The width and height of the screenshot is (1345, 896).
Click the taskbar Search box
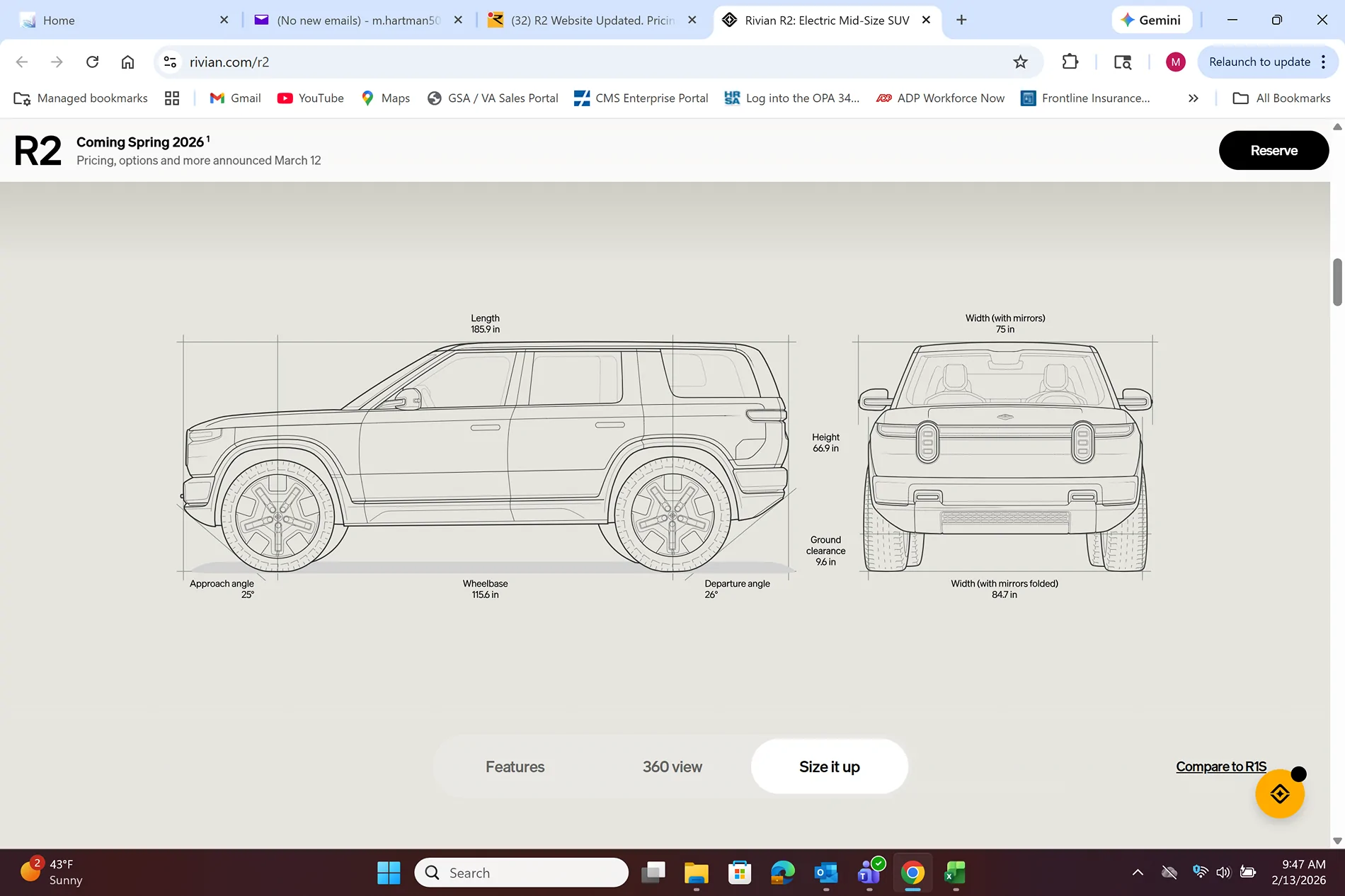[522, 873]
